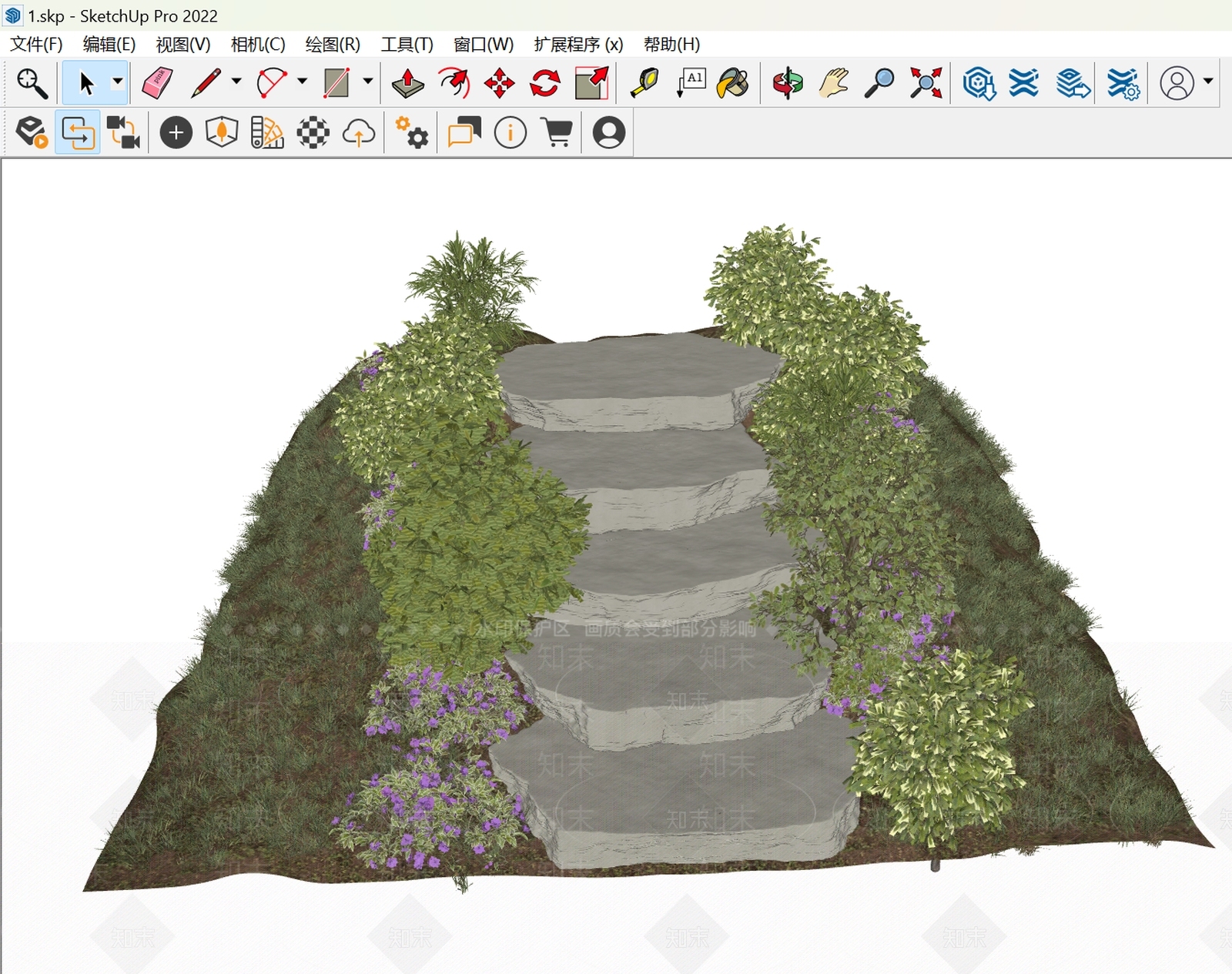Screen dimensions: 1232x974
Task: Open the 相机(C) menu
Action: (x=258, y=45)
